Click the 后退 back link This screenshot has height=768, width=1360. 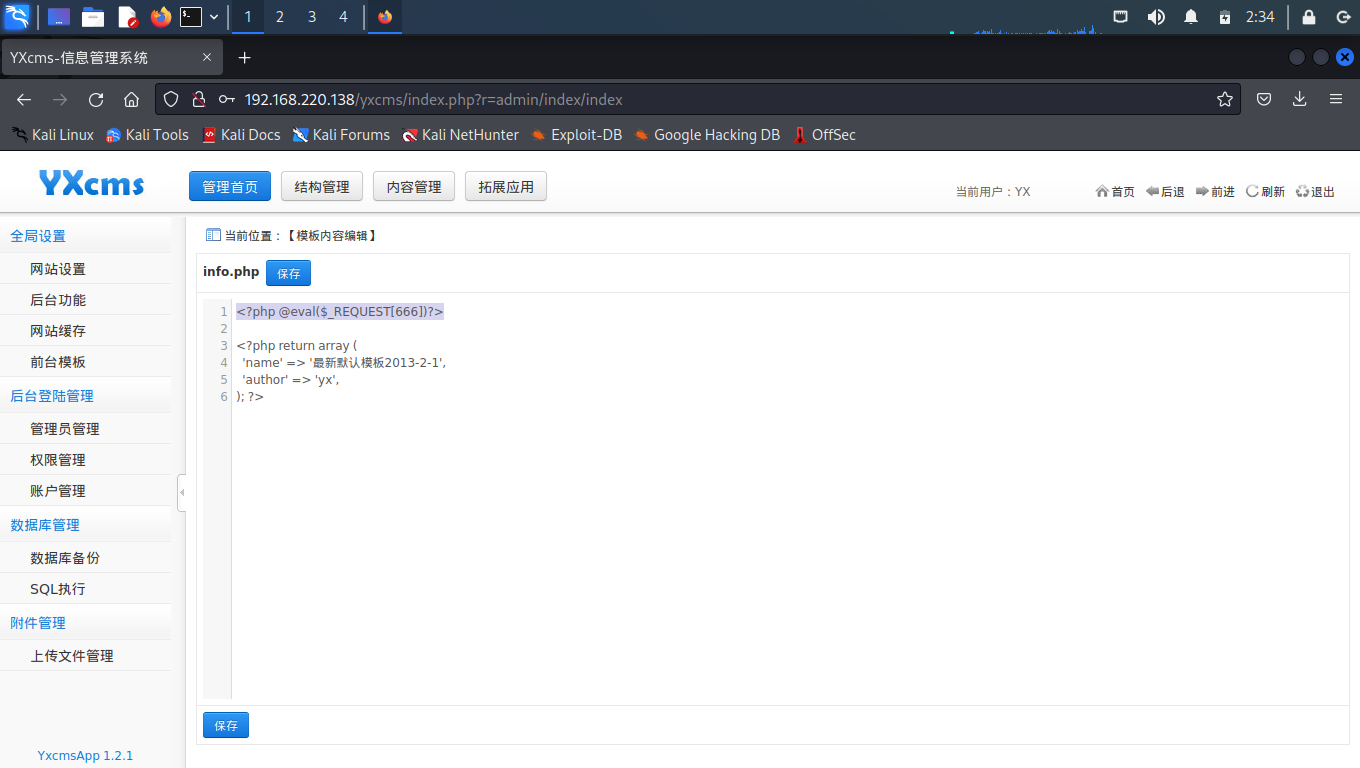point(1165,192)
